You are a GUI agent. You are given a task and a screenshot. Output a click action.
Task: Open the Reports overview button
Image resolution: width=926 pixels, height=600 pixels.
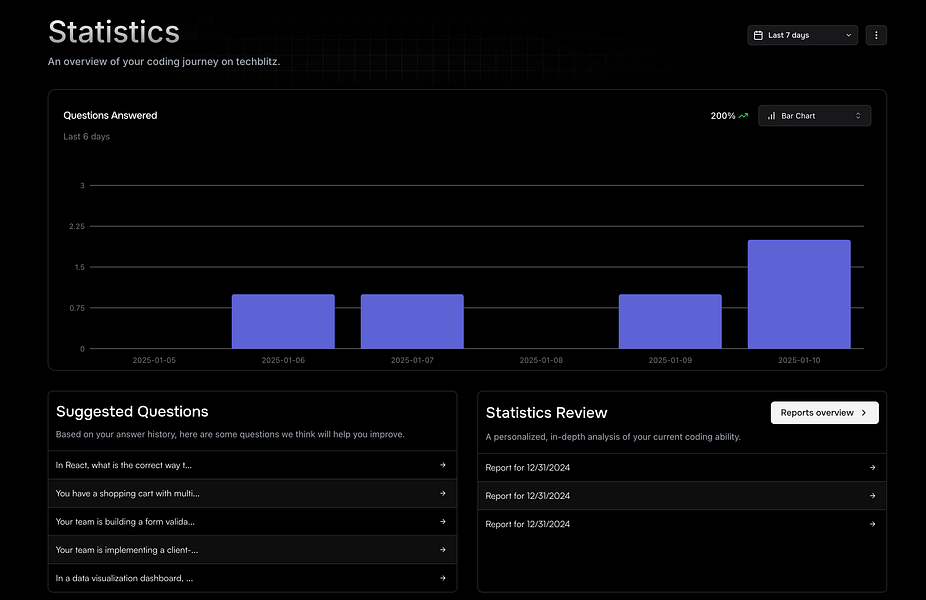pos(824,412)
